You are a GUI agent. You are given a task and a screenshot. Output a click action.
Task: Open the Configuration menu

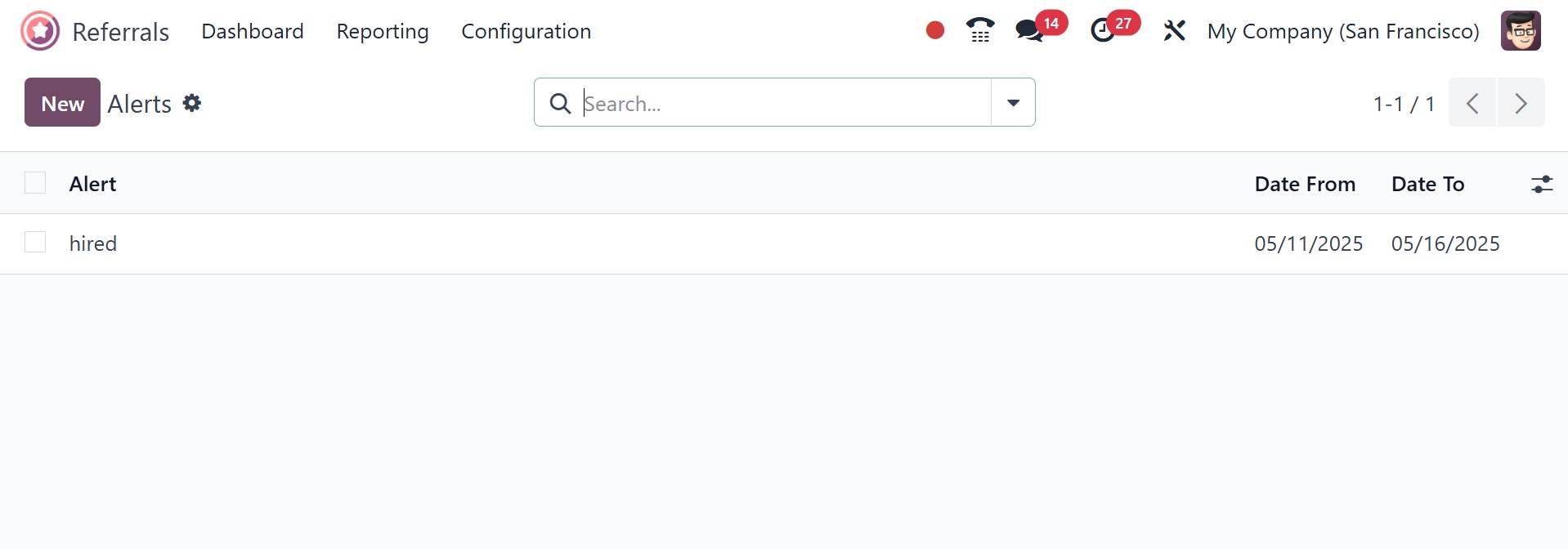click(526, 31)
